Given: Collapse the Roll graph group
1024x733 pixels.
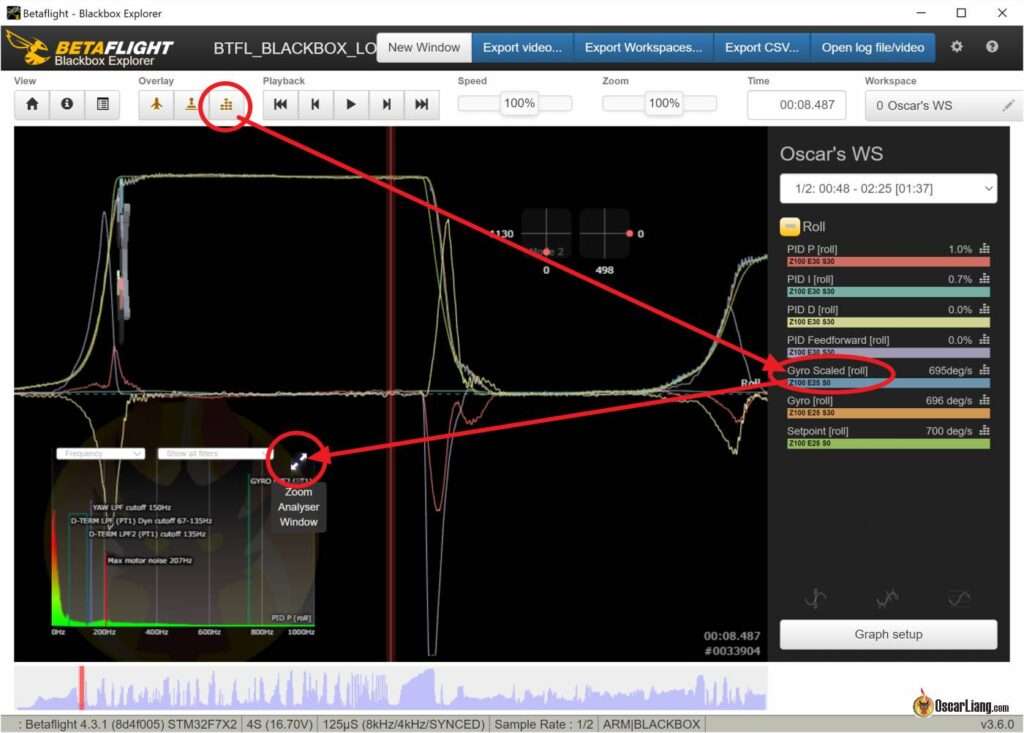Looking at the screenshot, I should [790, 227].
